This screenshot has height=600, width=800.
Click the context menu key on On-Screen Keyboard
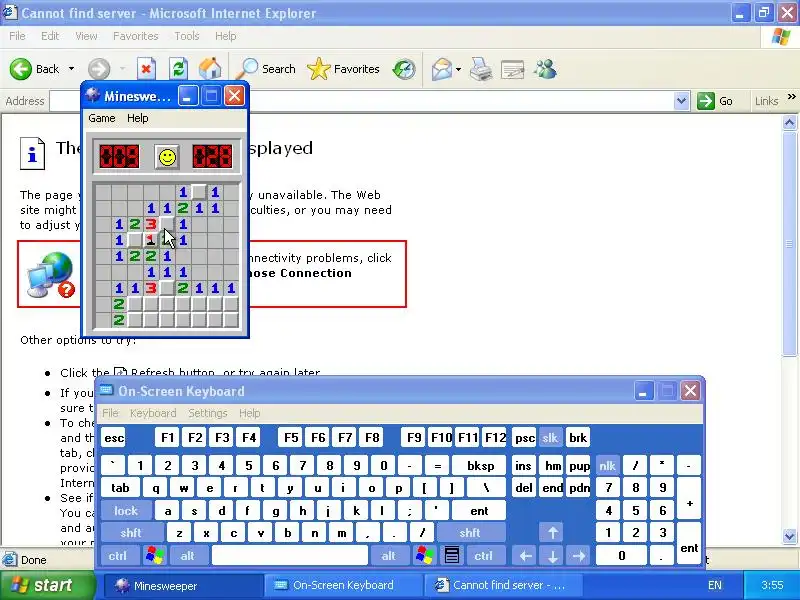click(x=452, y=555)
